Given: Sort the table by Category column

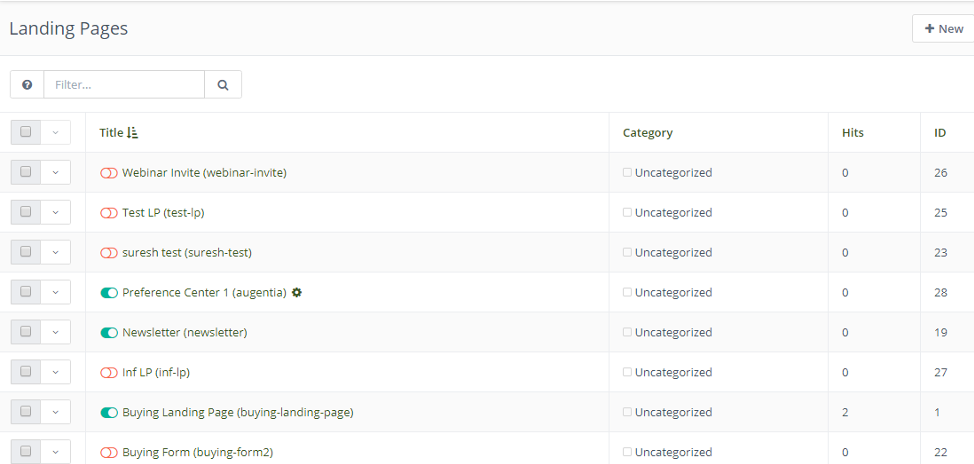Looking at the screenshot, I should (647, 133).
